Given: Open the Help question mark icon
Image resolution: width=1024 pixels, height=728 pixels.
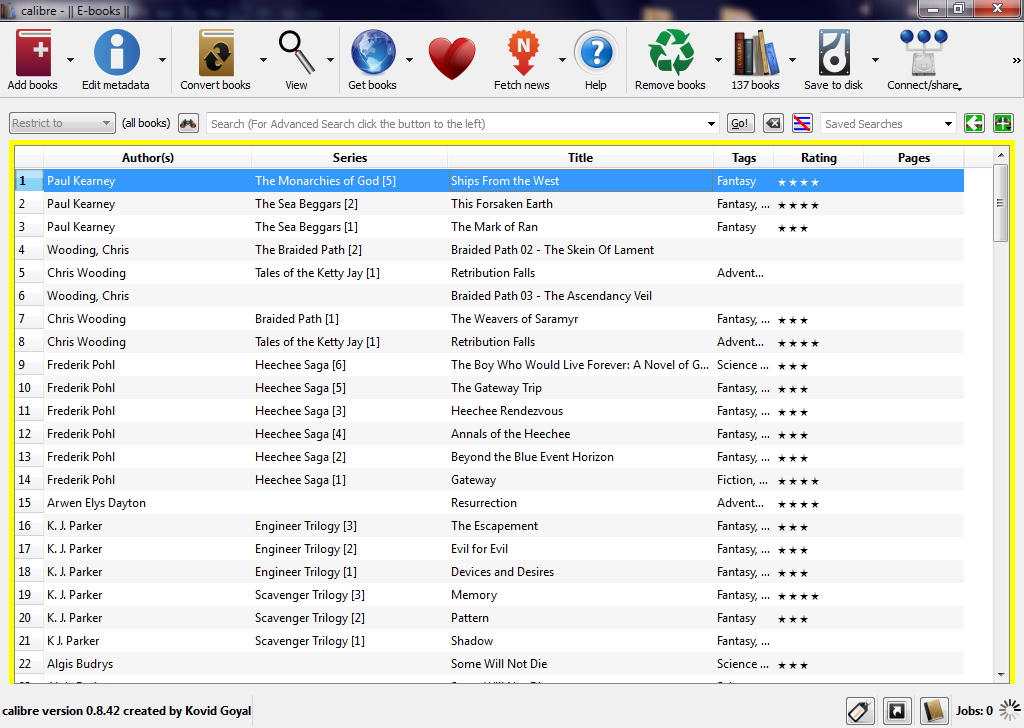Looking at the screenshot, I should click(x=596, y=52).
